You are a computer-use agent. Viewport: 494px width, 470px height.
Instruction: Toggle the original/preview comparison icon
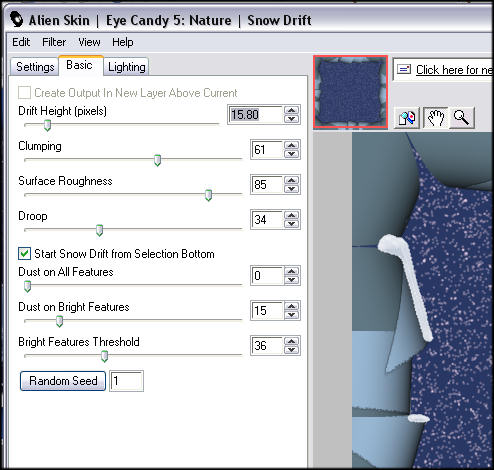click(407, 118)
